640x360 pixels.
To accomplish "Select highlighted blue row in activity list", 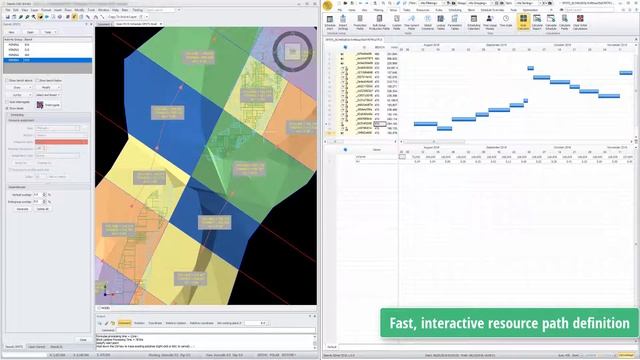I will click(48, 60).
